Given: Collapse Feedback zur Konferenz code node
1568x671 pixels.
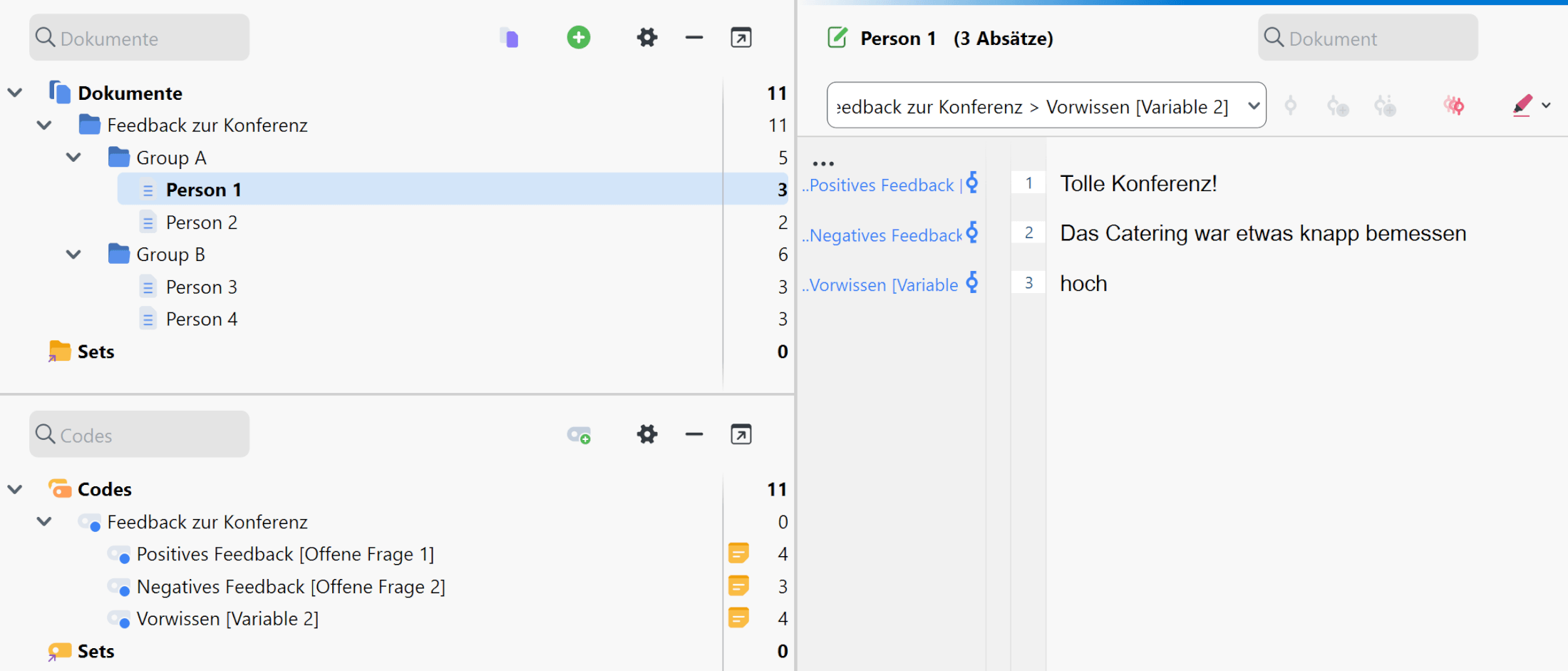Looking at the screenshot, I should click(x=44, y=522).
